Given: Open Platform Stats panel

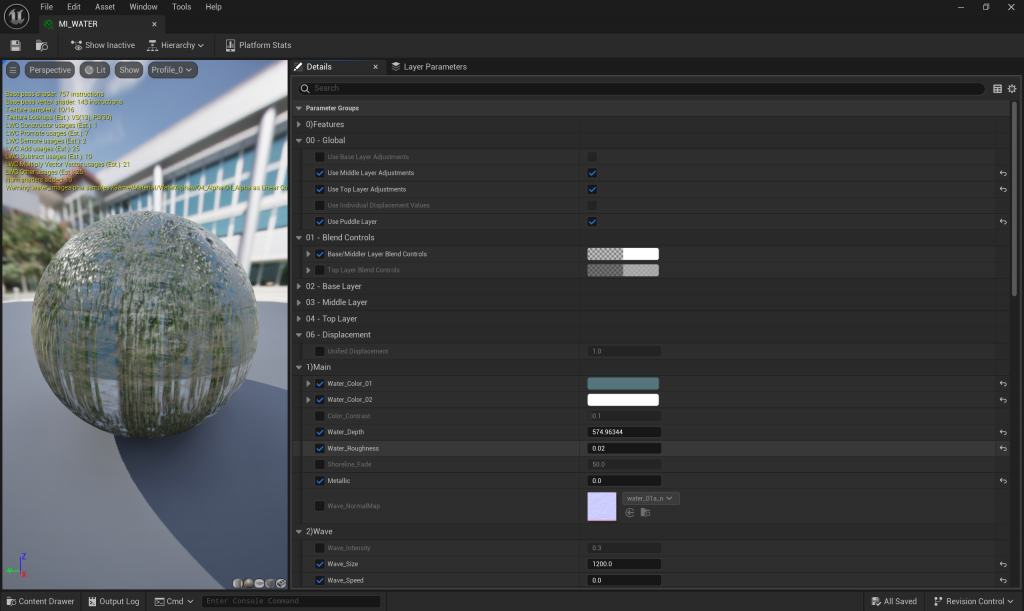Looking at the screenshot, I should 259,45.
